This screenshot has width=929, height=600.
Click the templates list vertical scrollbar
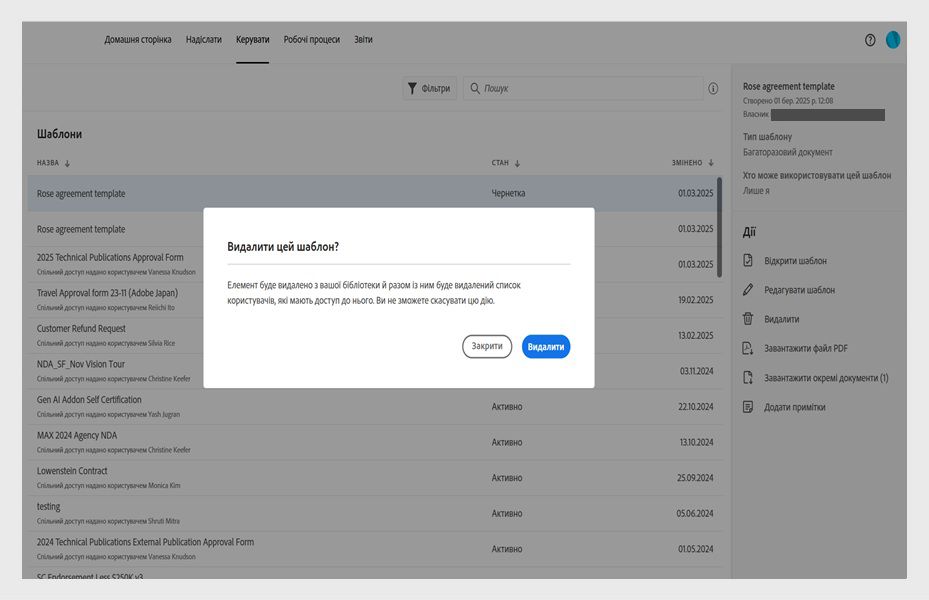719,227
